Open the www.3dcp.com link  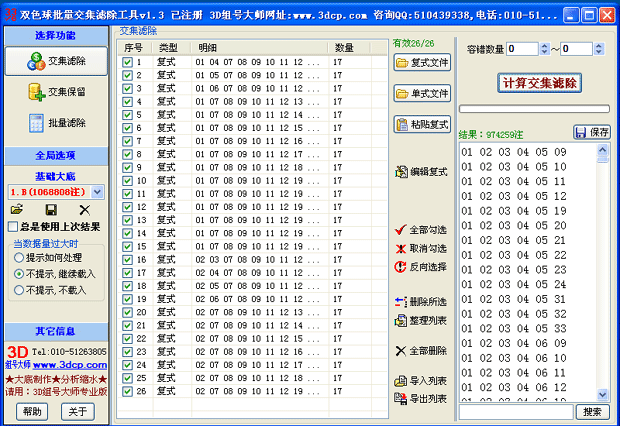pyautogui.click(x=63, y=364)
